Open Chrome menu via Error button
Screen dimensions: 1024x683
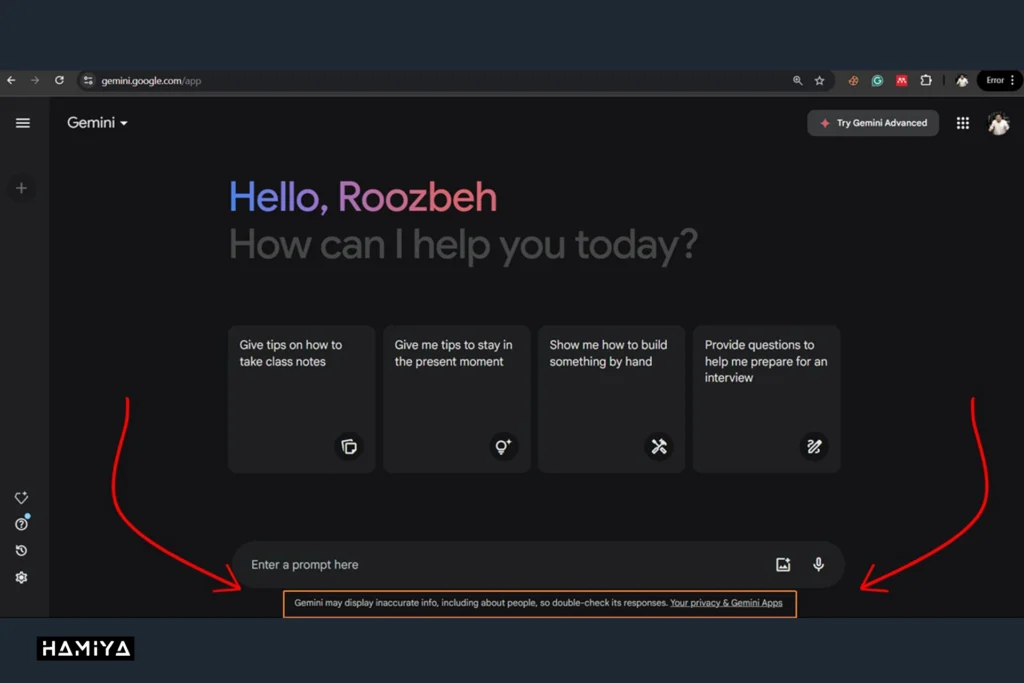tap(1000, 81)
